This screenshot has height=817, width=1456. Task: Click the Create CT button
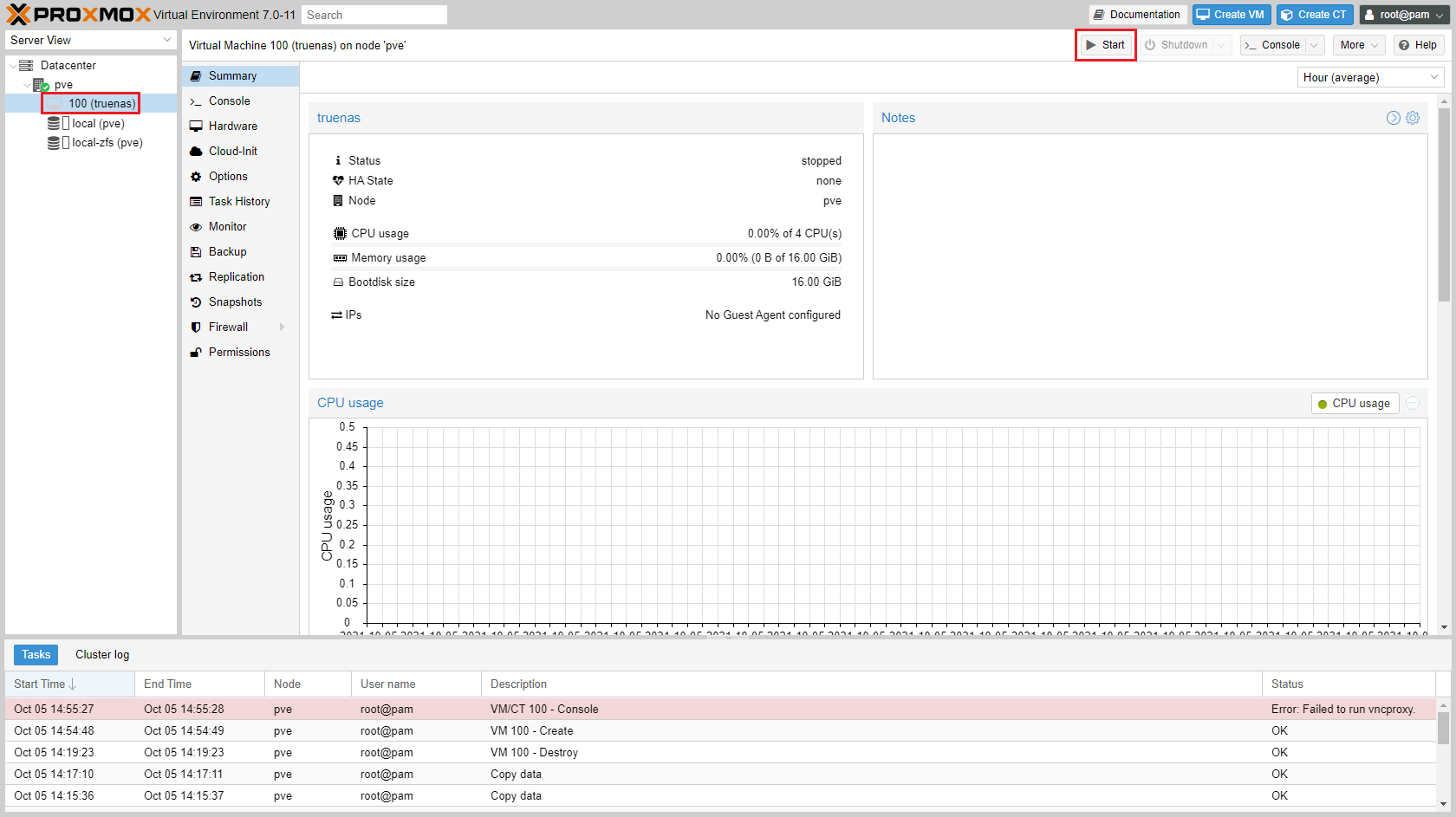[x=1315, y=15]
